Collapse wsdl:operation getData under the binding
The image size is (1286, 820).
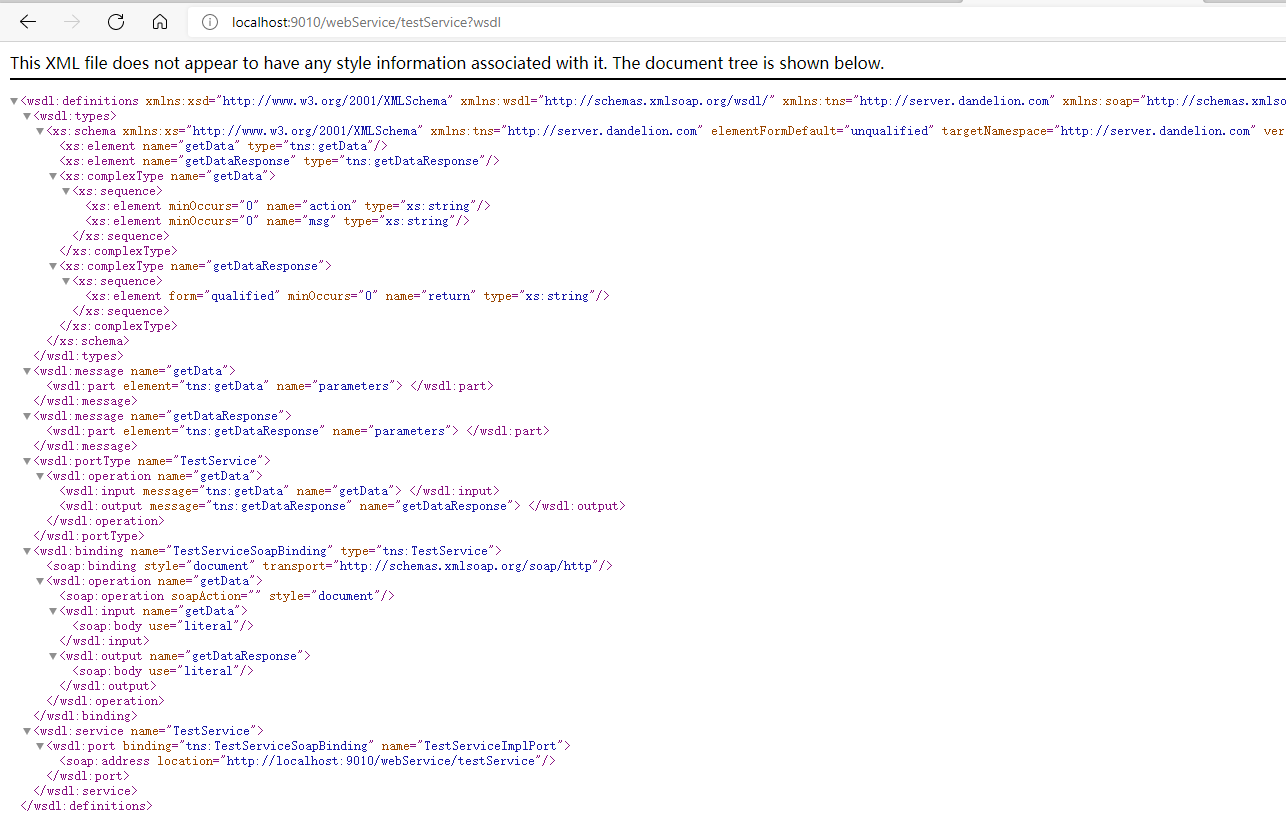tap(40, 581)
